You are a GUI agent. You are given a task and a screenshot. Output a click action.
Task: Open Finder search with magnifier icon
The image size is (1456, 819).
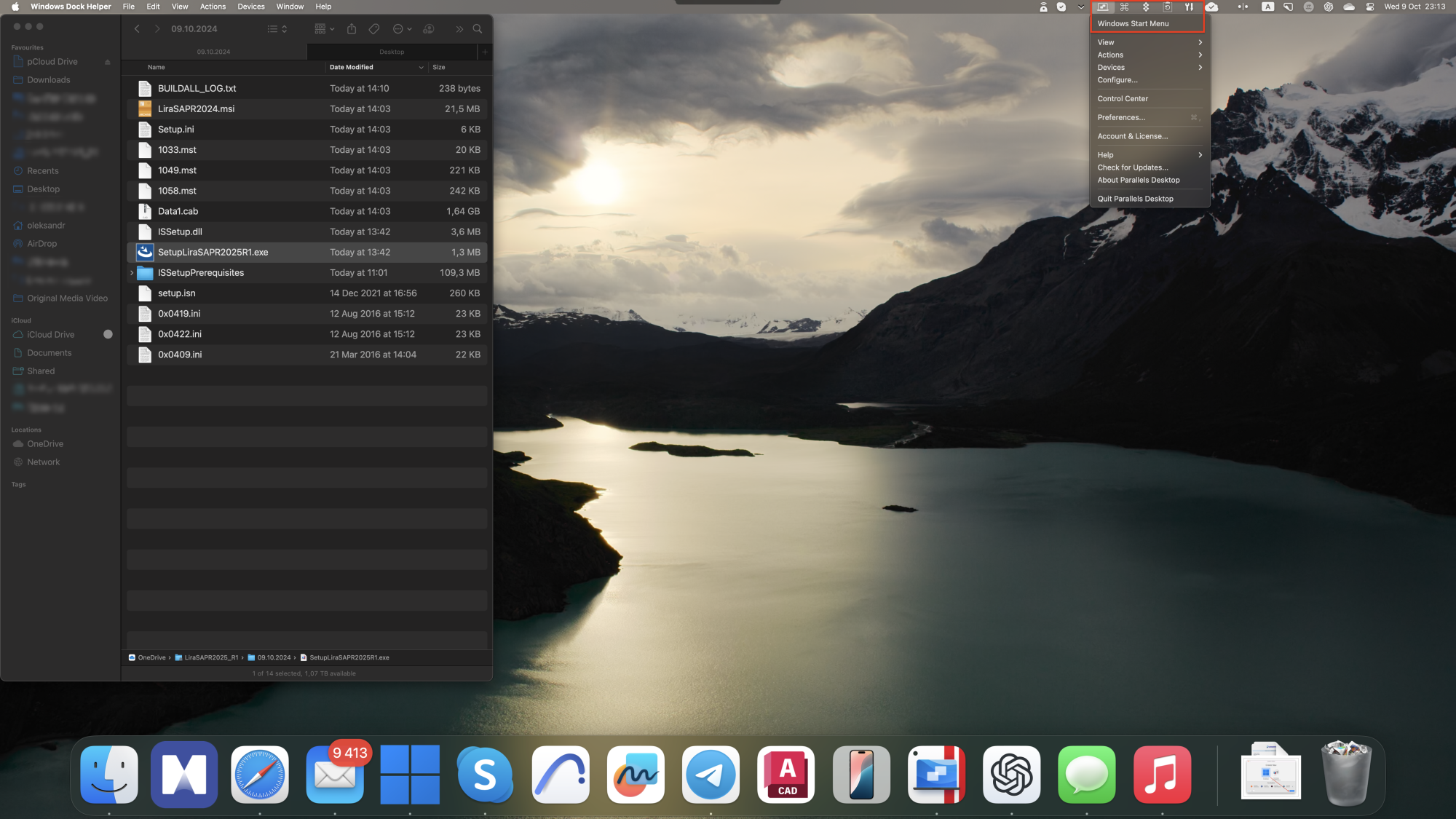(478, 29)
